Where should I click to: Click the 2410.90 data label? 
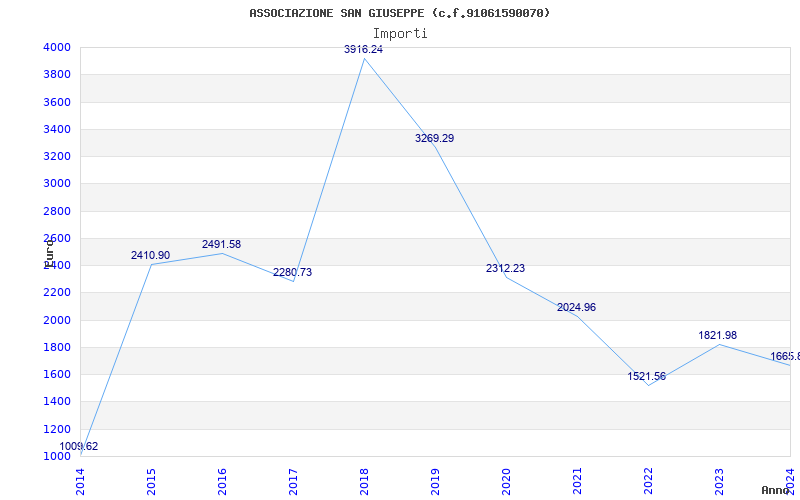tap(151, 256)
